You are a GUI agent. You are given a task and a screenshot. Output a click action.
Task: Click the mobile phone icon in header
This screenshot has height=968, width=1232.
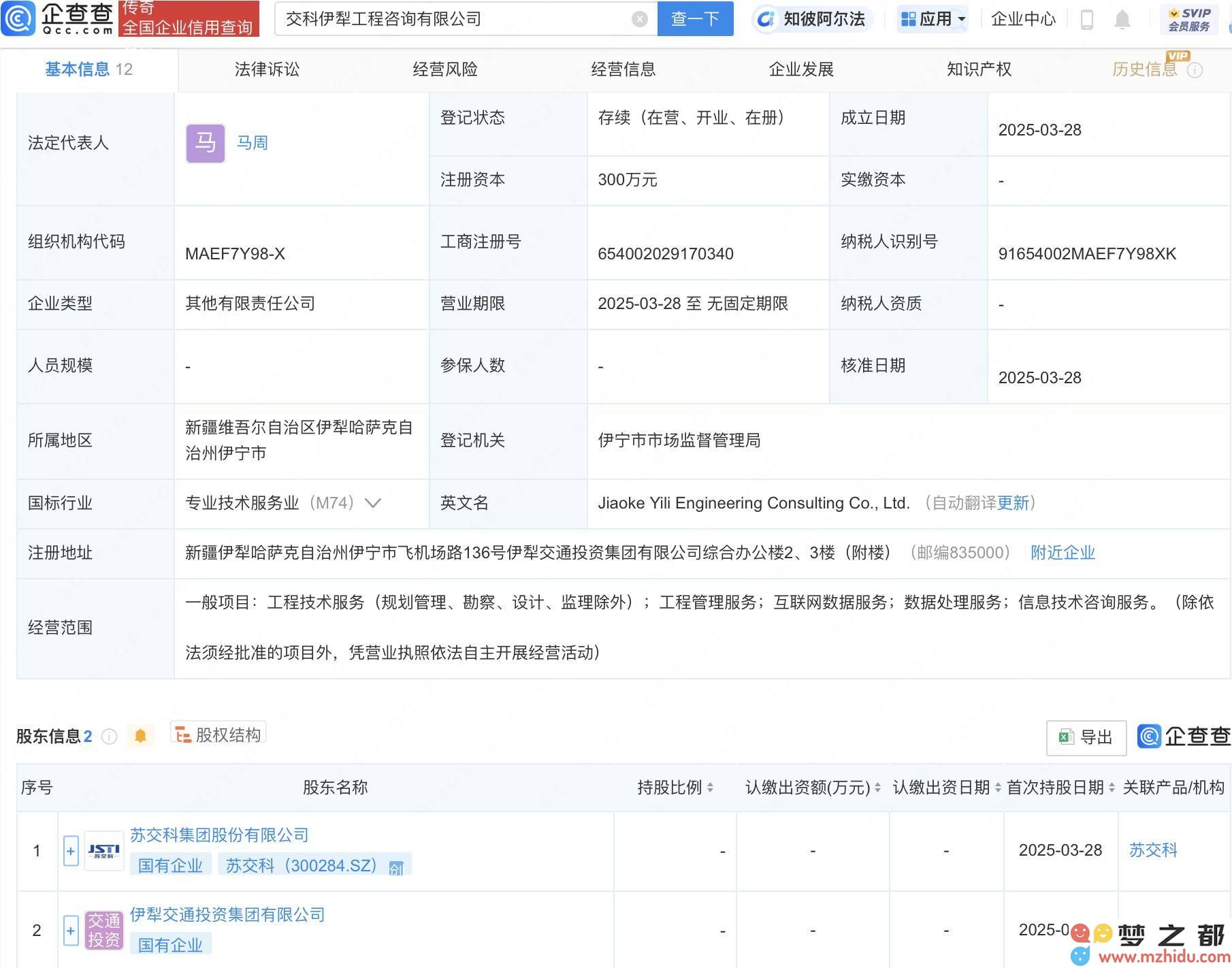click(x=1087, y=19)
